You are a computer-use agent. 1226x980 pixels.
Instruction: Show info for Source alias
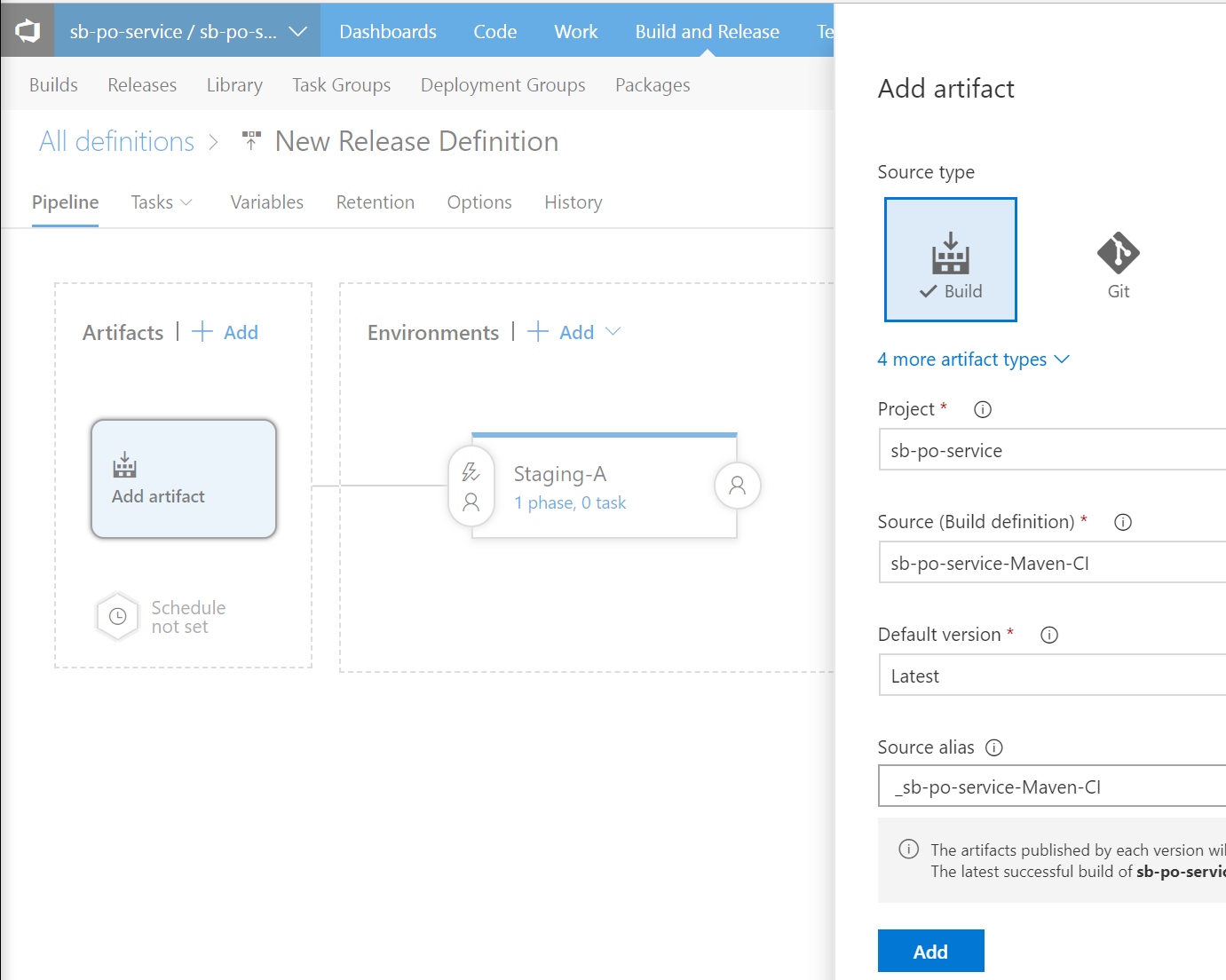click(x=994, y=747)
